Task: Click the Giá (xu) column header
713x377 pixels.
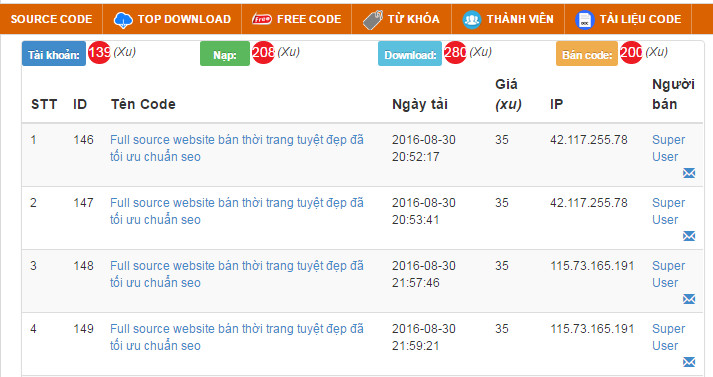Action: tap(508, 94)
